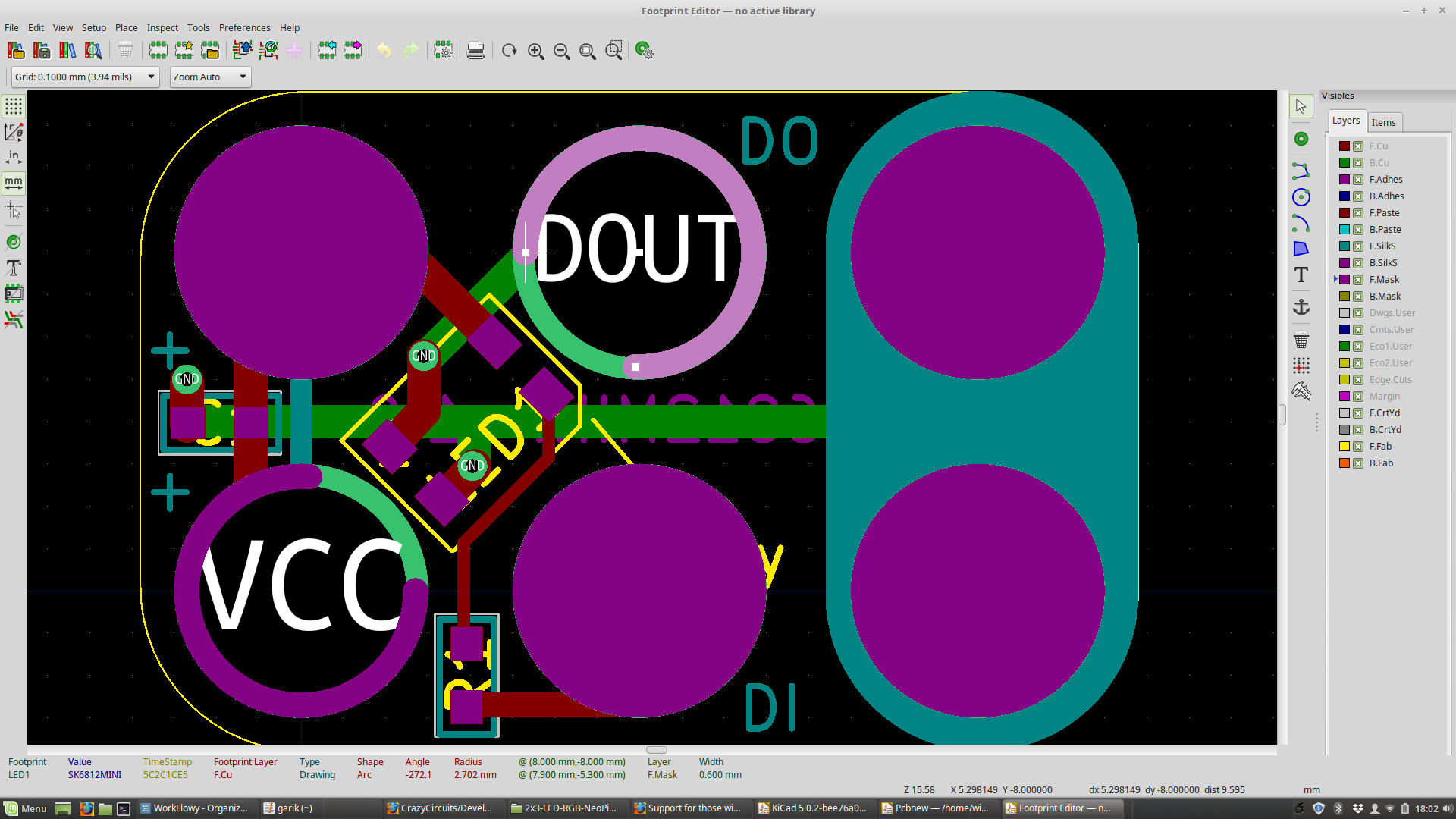The height and width of the screenshot is (819, 1456).
Task: Select the Delete footprint tool (trash icon)
Action: [126, 50]
